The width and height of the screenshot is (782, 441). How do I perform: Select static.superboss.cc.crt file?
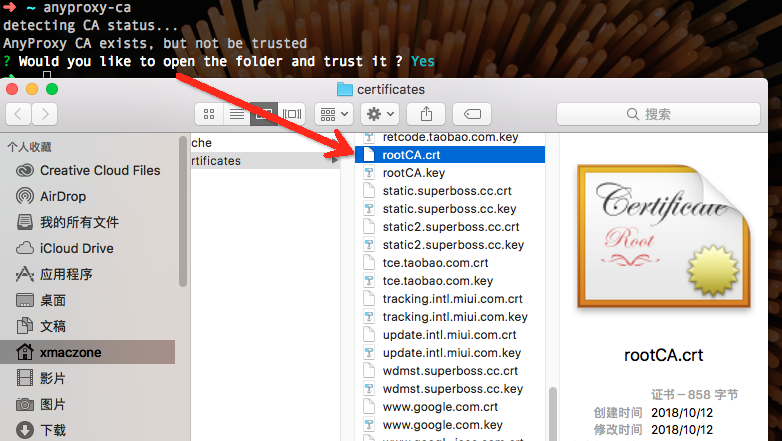coord(450,191)
